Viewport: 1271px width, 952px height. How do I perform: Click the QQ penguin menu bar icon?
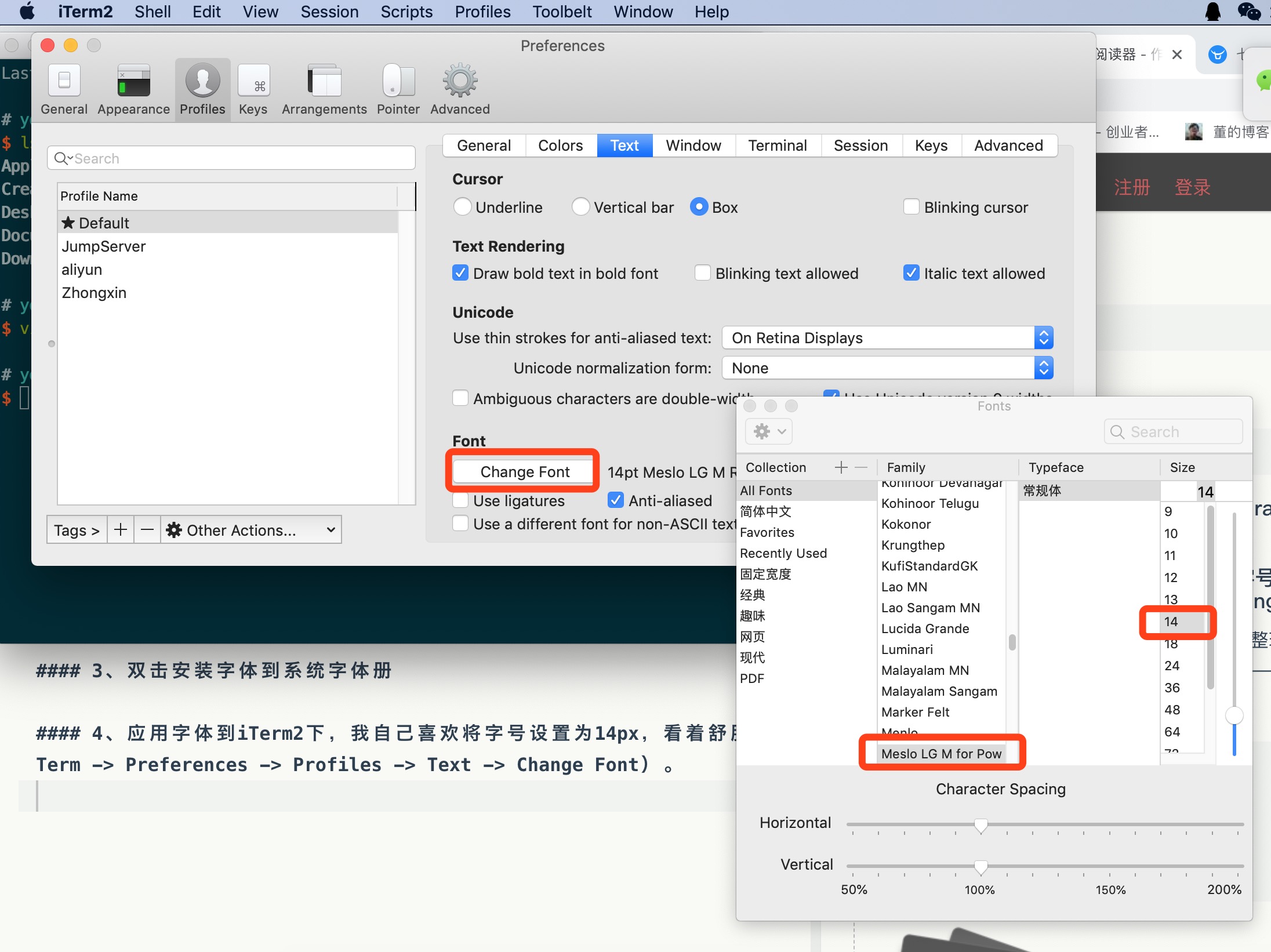1213,12
